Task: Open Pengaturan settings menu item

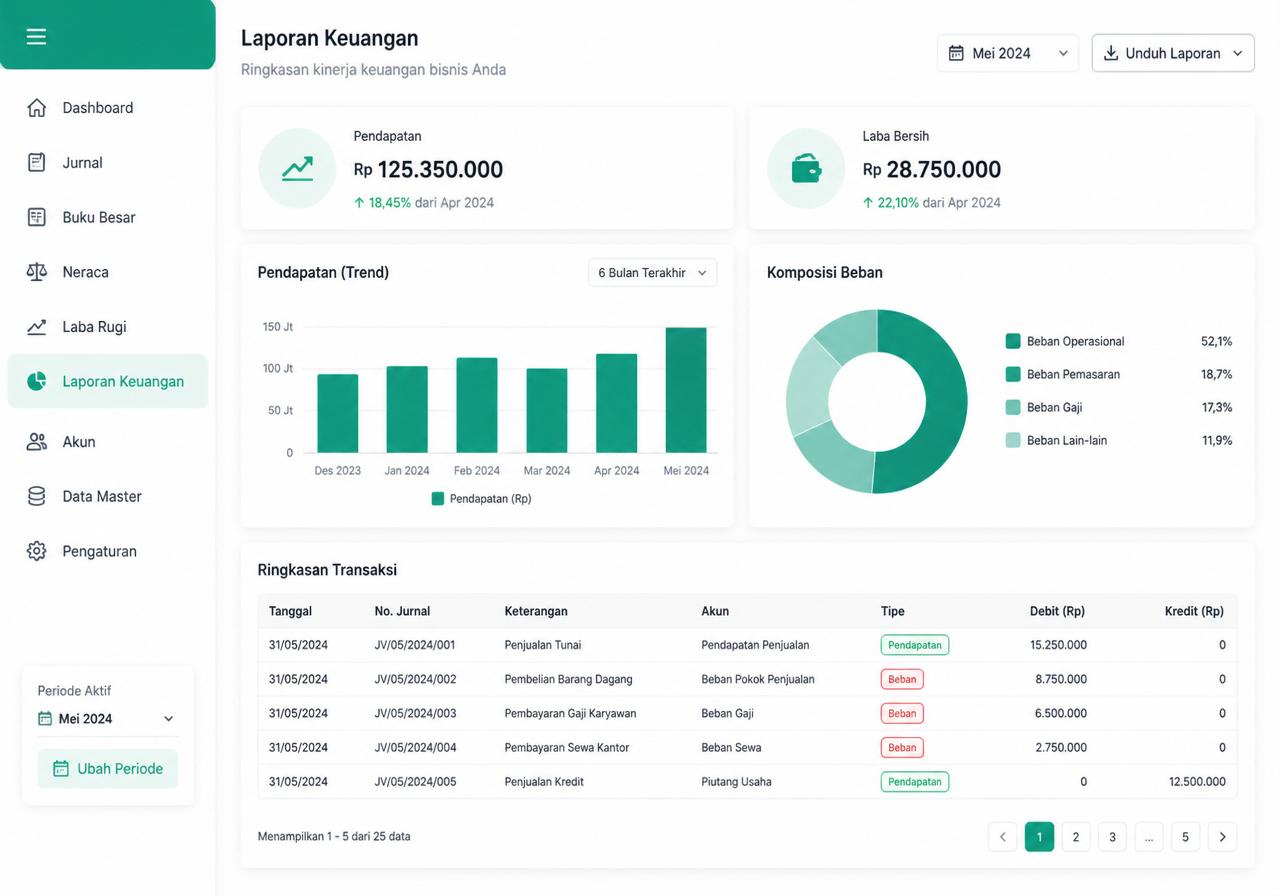Action: tap(108, 551)
